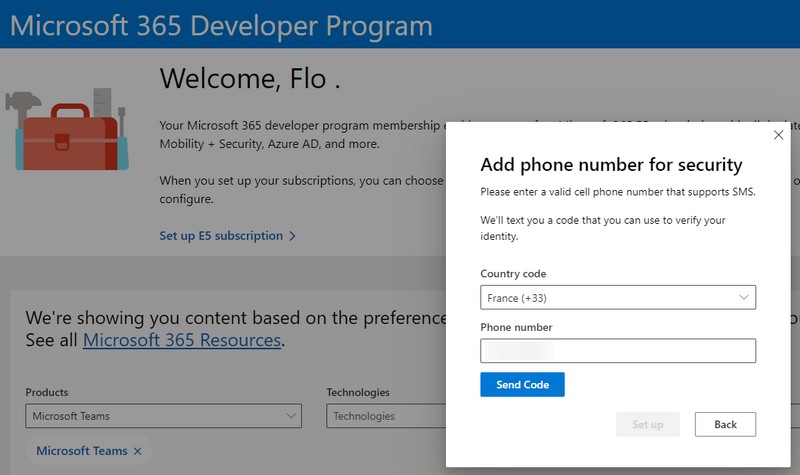Screen dimensions: 800x475
Task: Click the Add phone number for security title
Action: pos(611,165)
